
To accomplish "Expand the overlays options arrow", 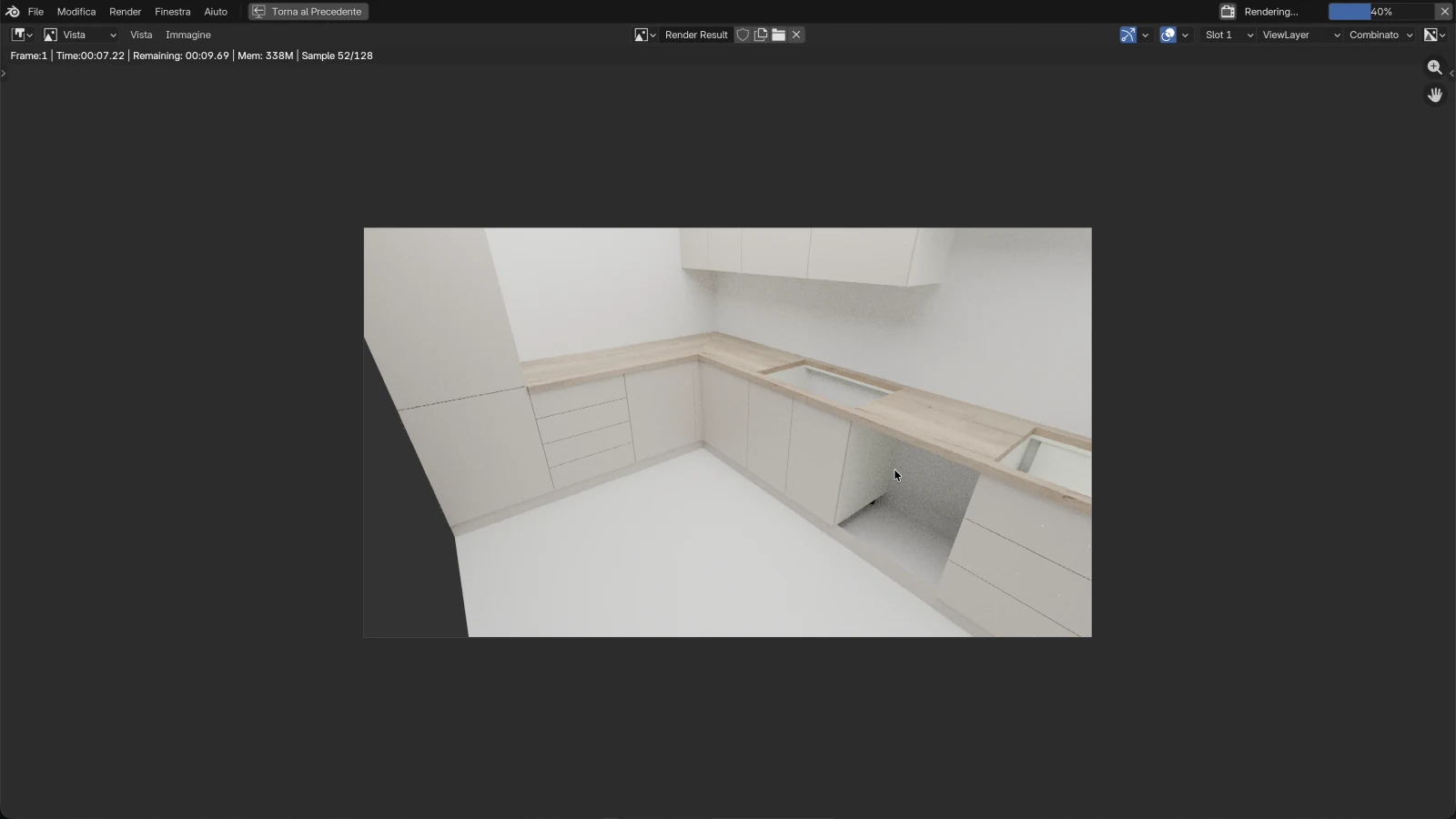I will click(x=1185, y=35).
